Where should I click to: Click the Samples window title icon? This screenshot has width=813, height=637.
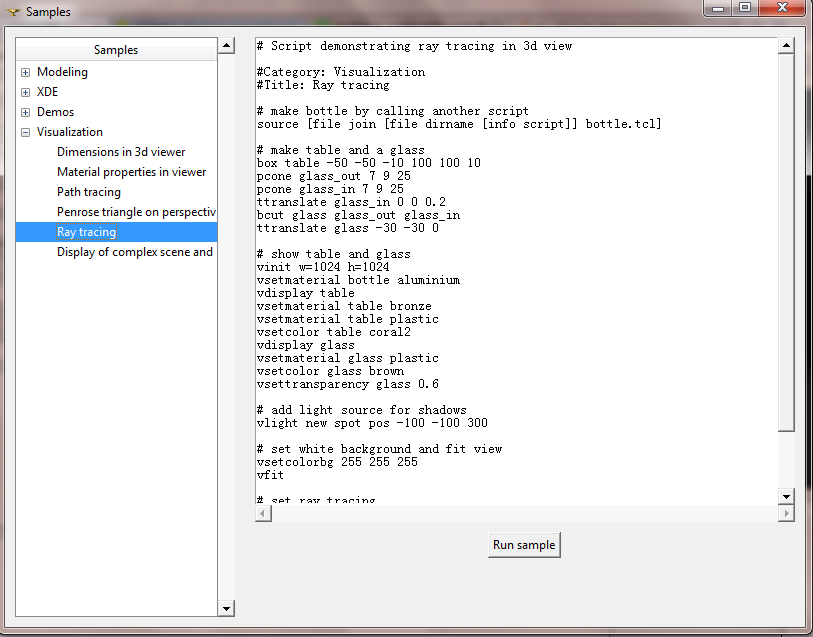[x=13, y=12]
